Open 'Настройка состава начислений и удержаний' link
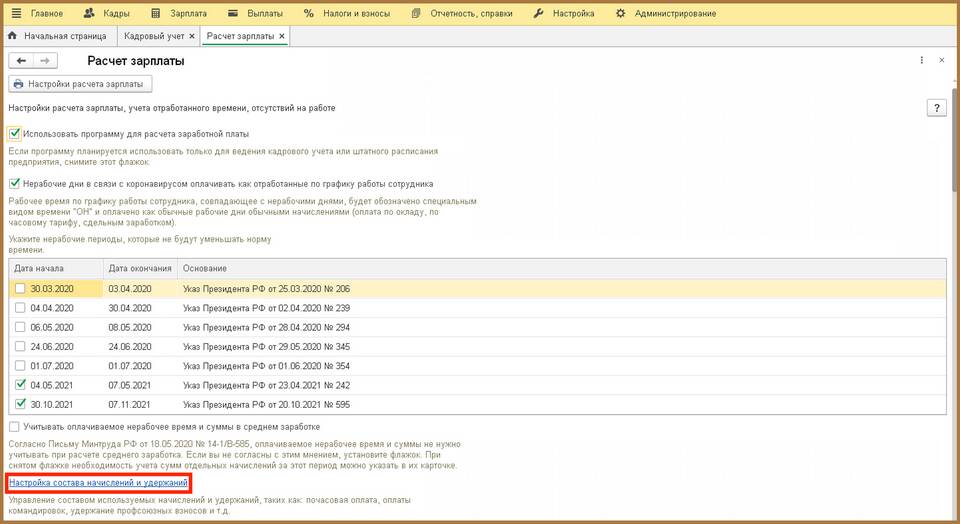 point(98,483)
